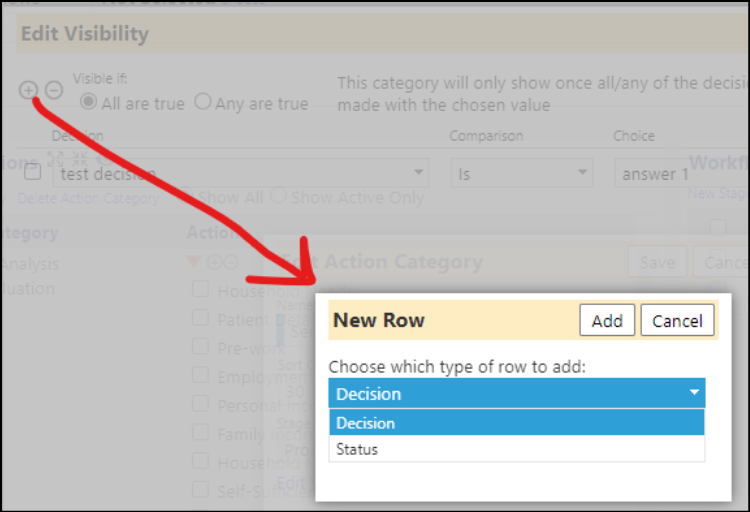Screen dimensions: 750x512
Task: Collapse the orange triangle in Action column
Action: coord(194,261)
